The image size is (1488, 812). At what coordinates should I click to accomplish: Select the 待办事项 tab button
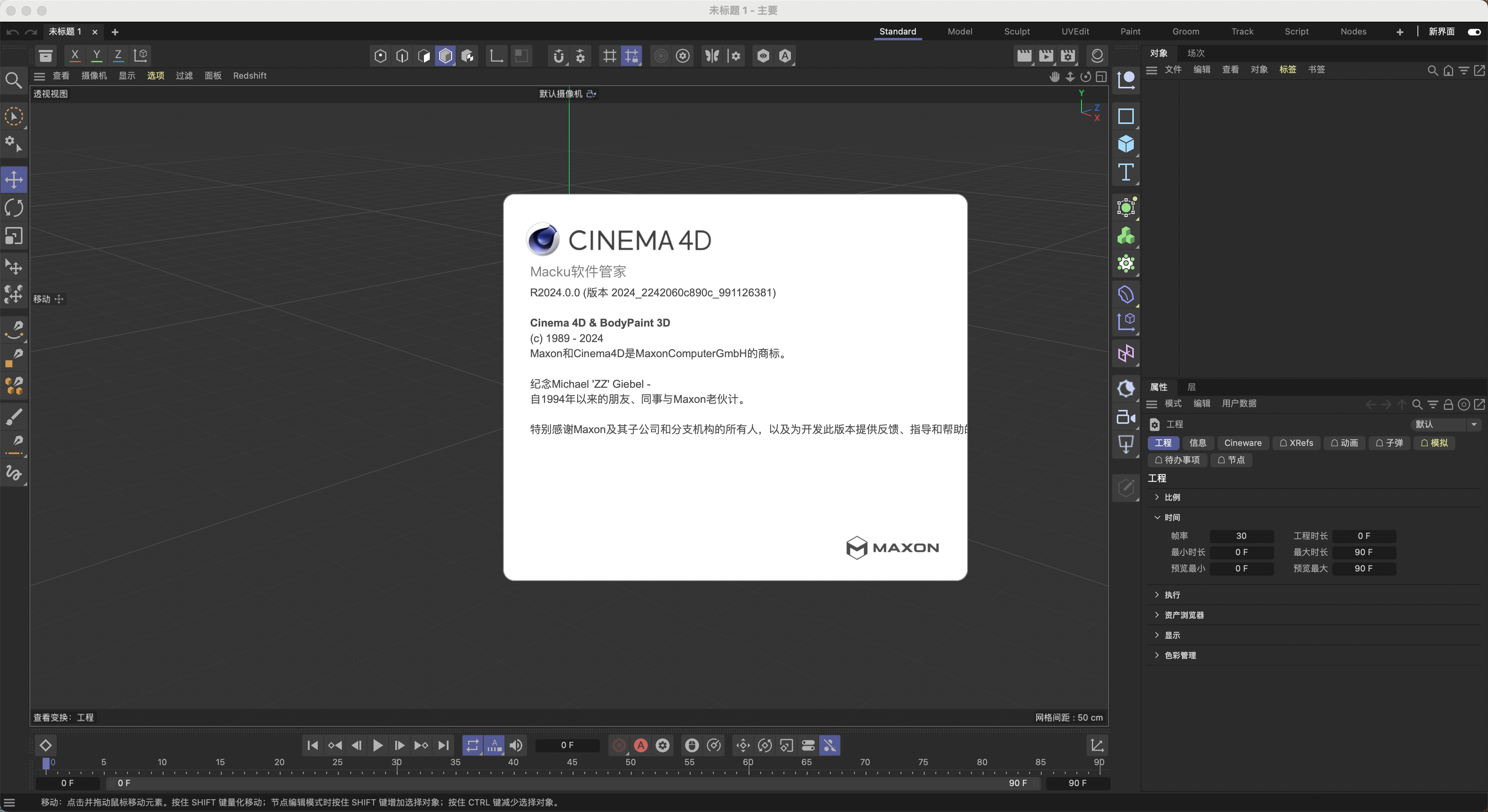tap(1177, 460)
